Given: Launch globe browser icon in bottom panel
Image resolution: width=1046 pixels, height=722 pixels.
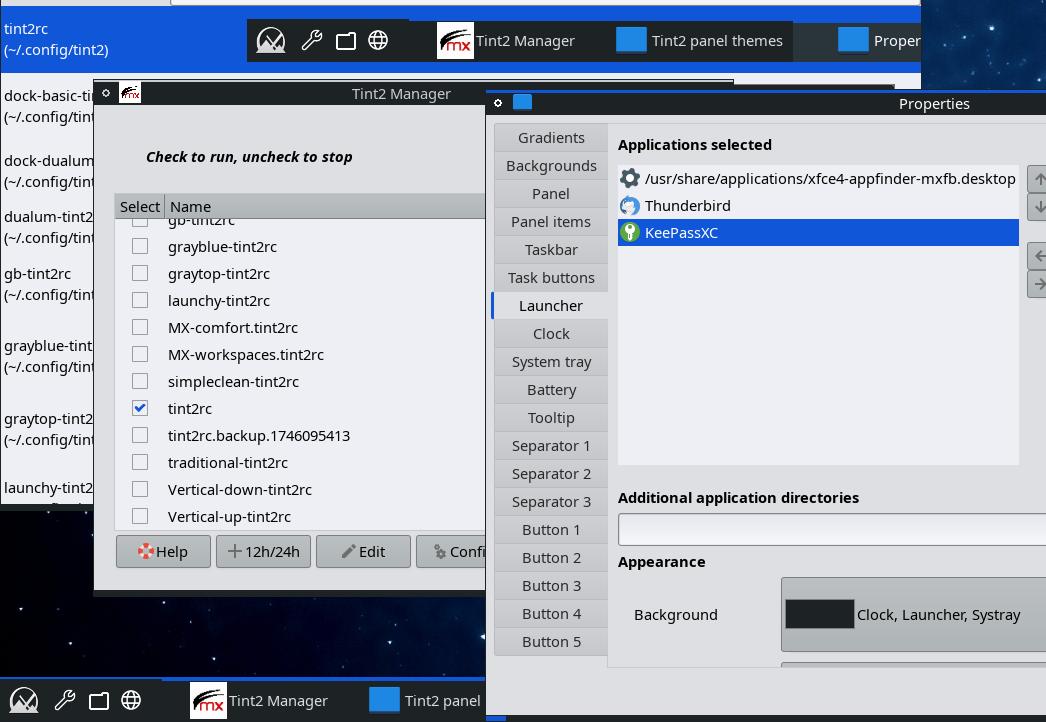Looking at the screenshot, I should point(131,700).
